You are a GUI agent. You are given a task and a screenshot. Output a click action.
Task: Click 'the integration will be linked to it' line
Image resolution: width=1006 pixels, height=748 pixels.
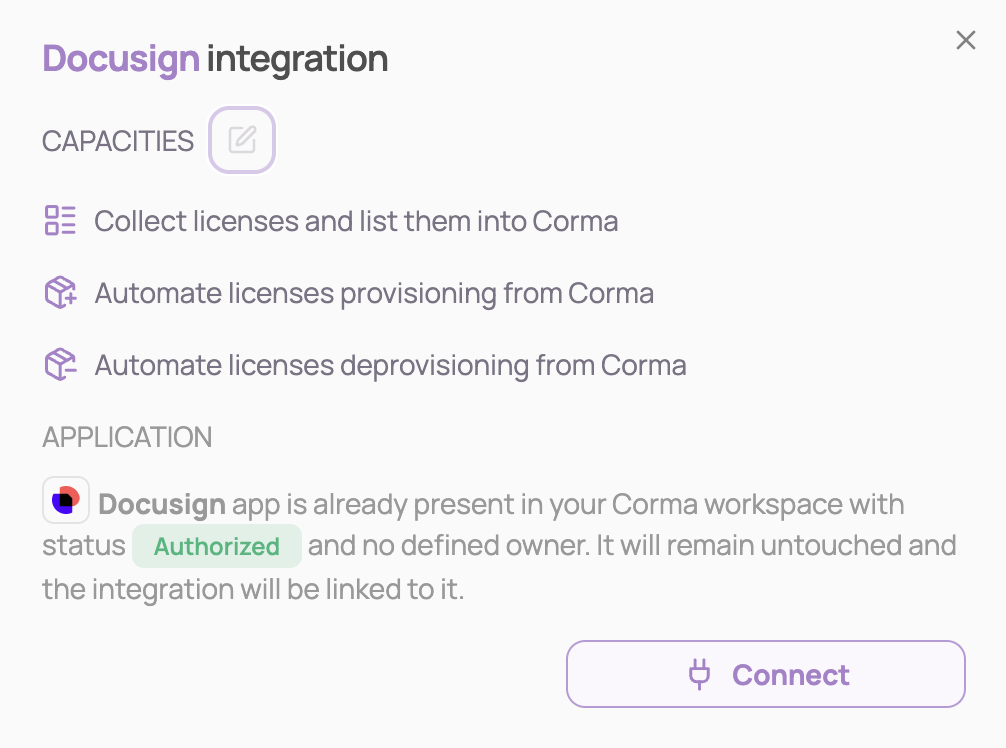tap(253, 589)
